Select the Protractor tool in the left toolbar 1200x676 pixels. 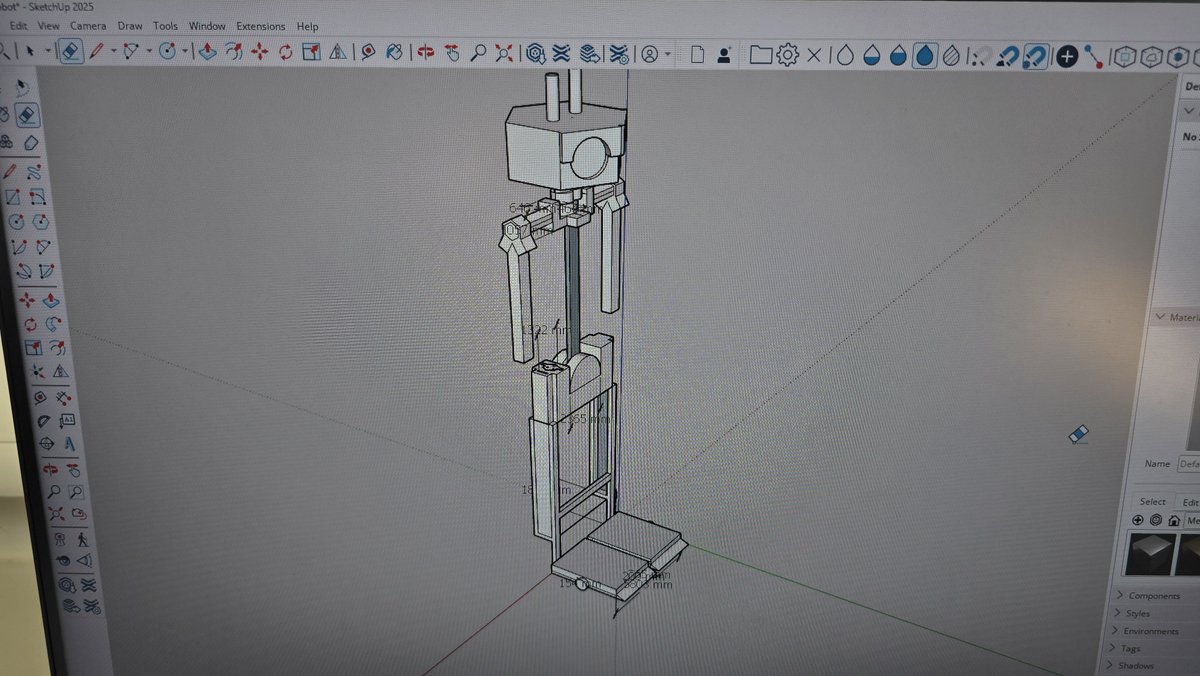[x=44, y=421]
